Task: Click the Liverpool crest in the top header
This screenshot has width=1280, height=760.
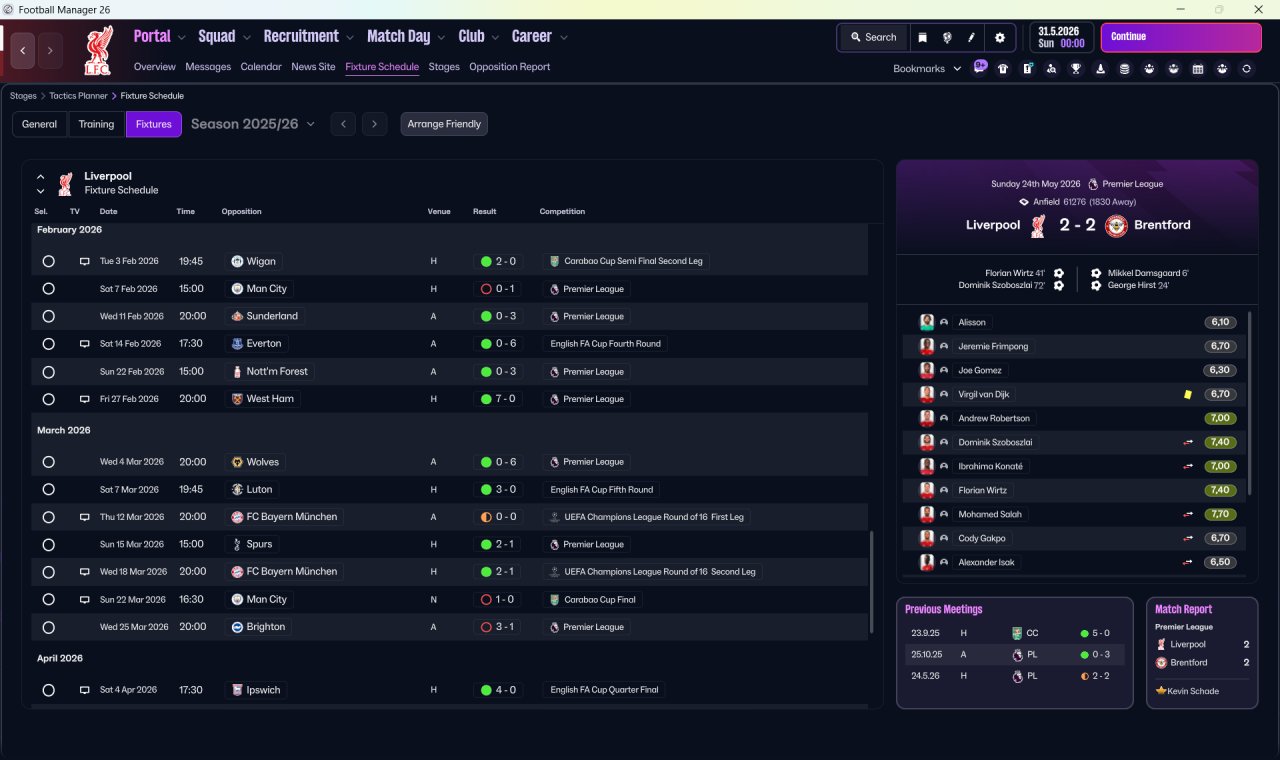Action: (98, 51)
